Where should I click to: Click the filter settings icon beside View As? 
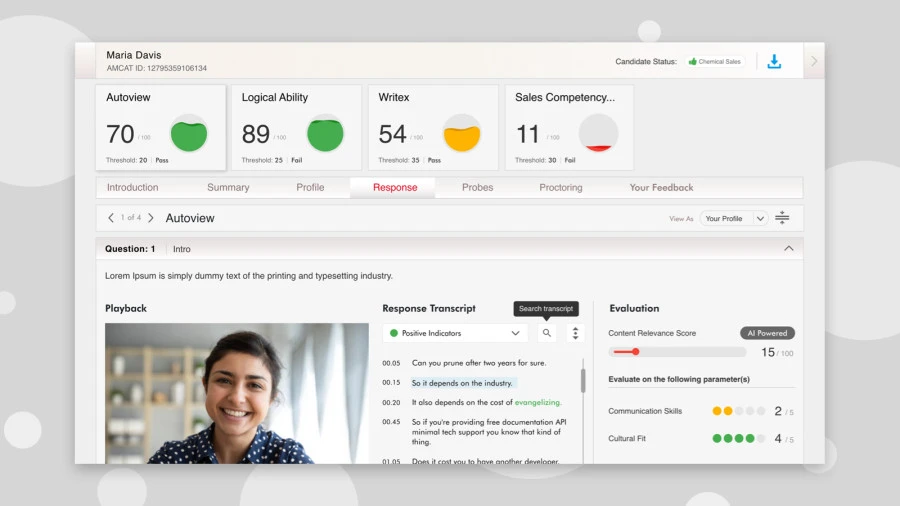[x=782, y=218]
